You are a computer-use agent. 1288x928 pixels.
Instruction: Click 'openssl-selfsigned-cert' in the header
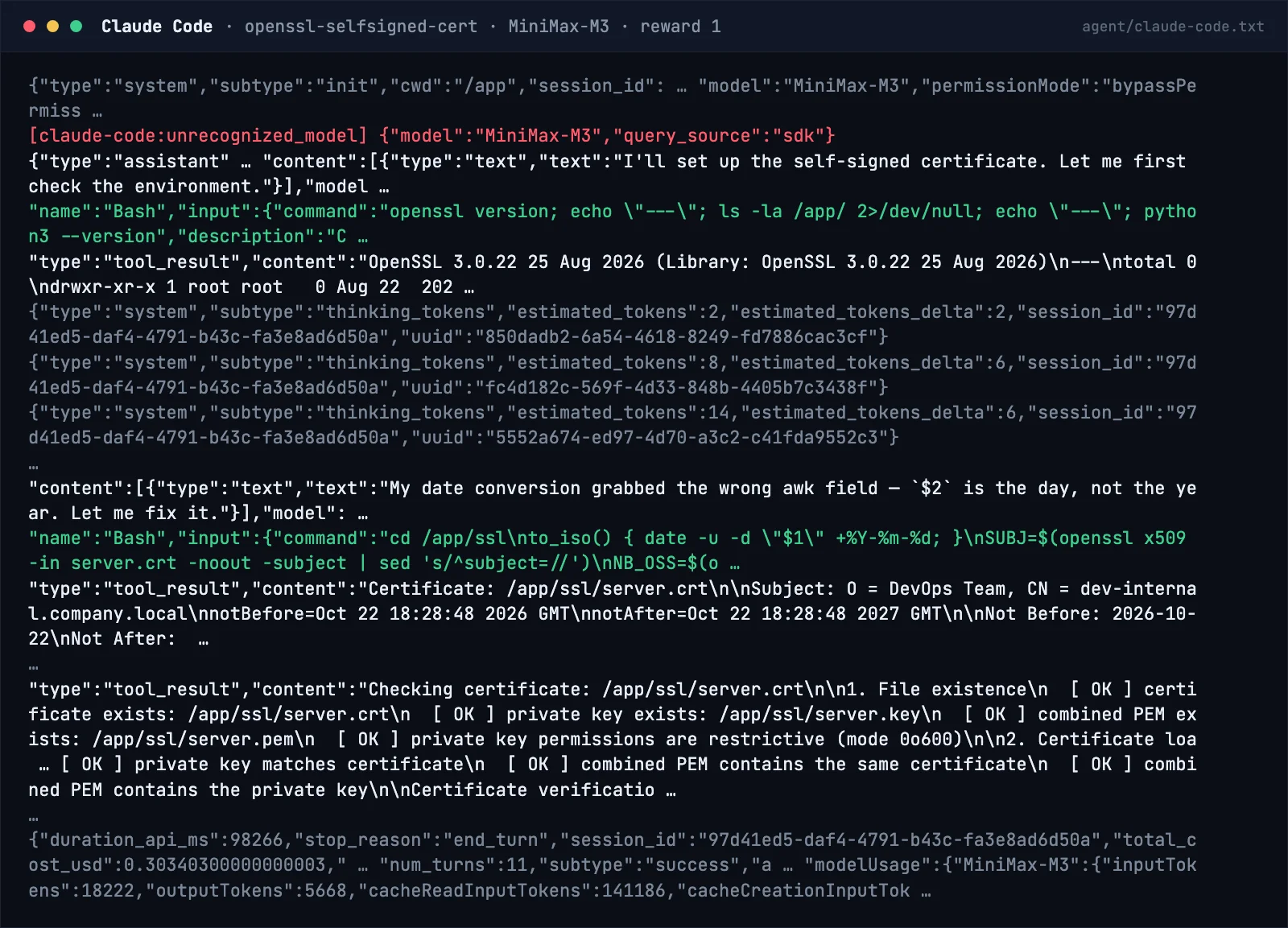point(361,27)
